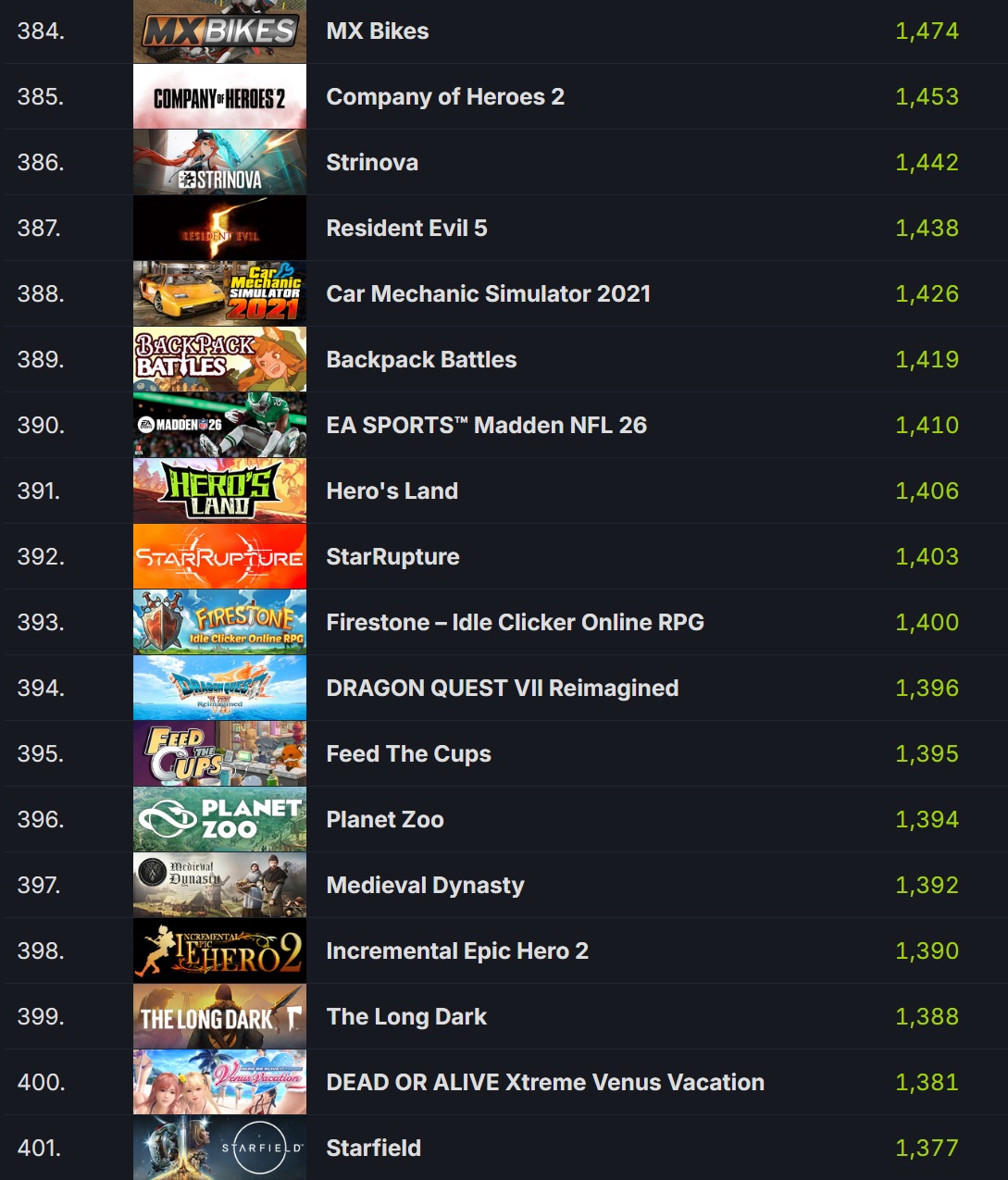Image resolution: width=1008 pixels, height=1180 pixels.
Task: Click DRAGON QUEST VII Reimagined title
Action: pos(503,689)
